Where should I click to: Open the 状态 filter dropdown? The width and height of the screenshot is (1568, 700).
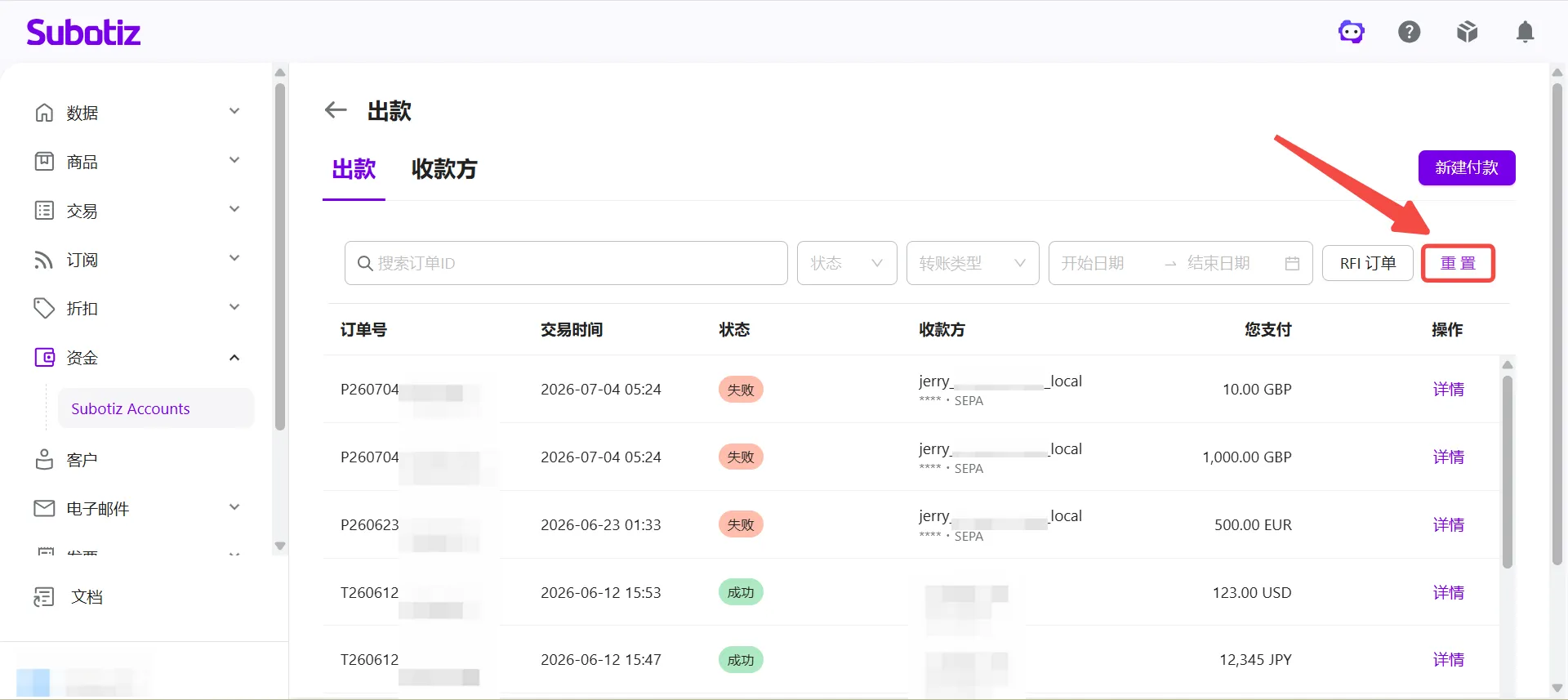(x=847, y=263)
